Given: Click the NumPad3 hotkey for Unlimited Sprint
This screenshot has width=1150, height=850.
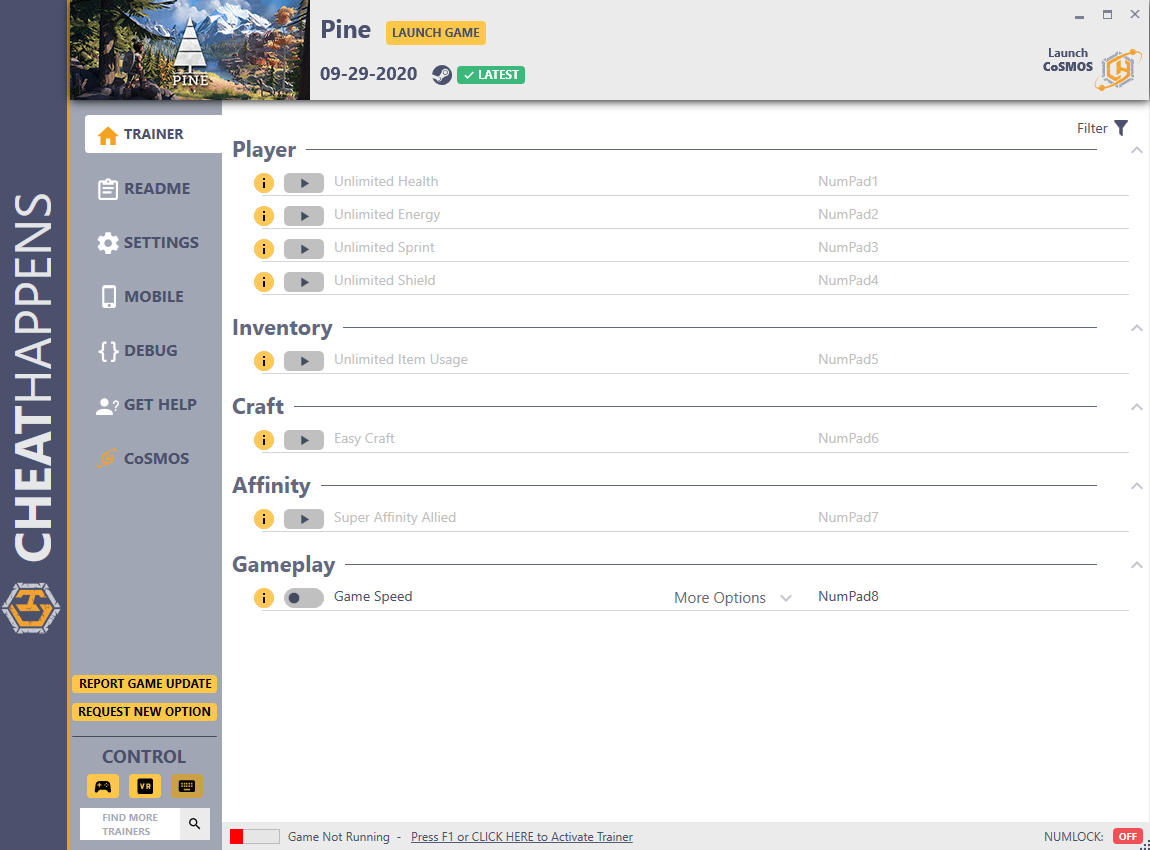Looking at the screenshot, I should point(848,247).
